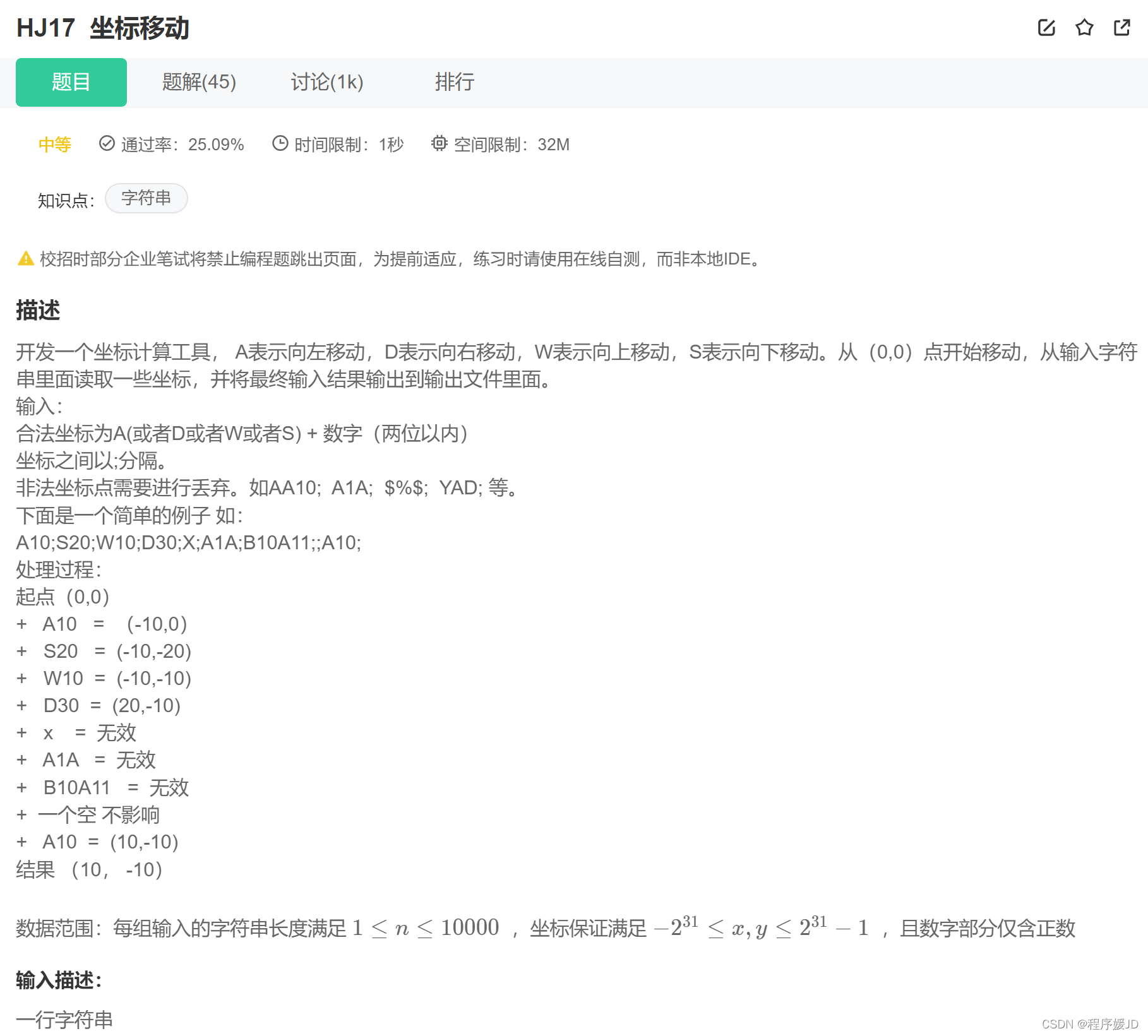Click the 通过率 25.09% statistic

pos(182,144)
